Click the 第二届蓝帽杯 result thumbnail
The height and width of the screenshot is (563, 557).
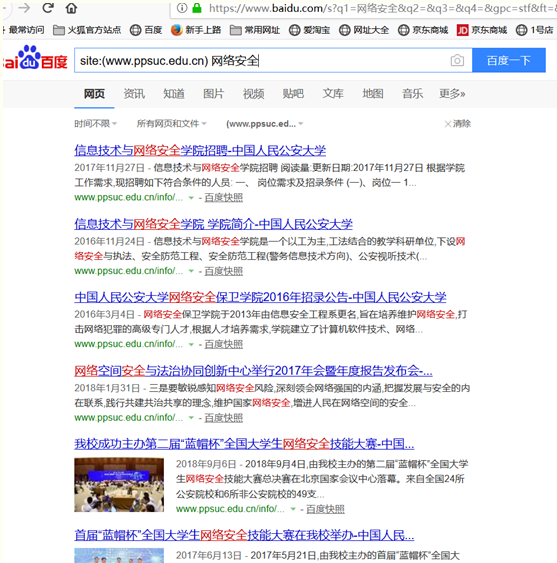pyautogui.click(x=119, y=484)
